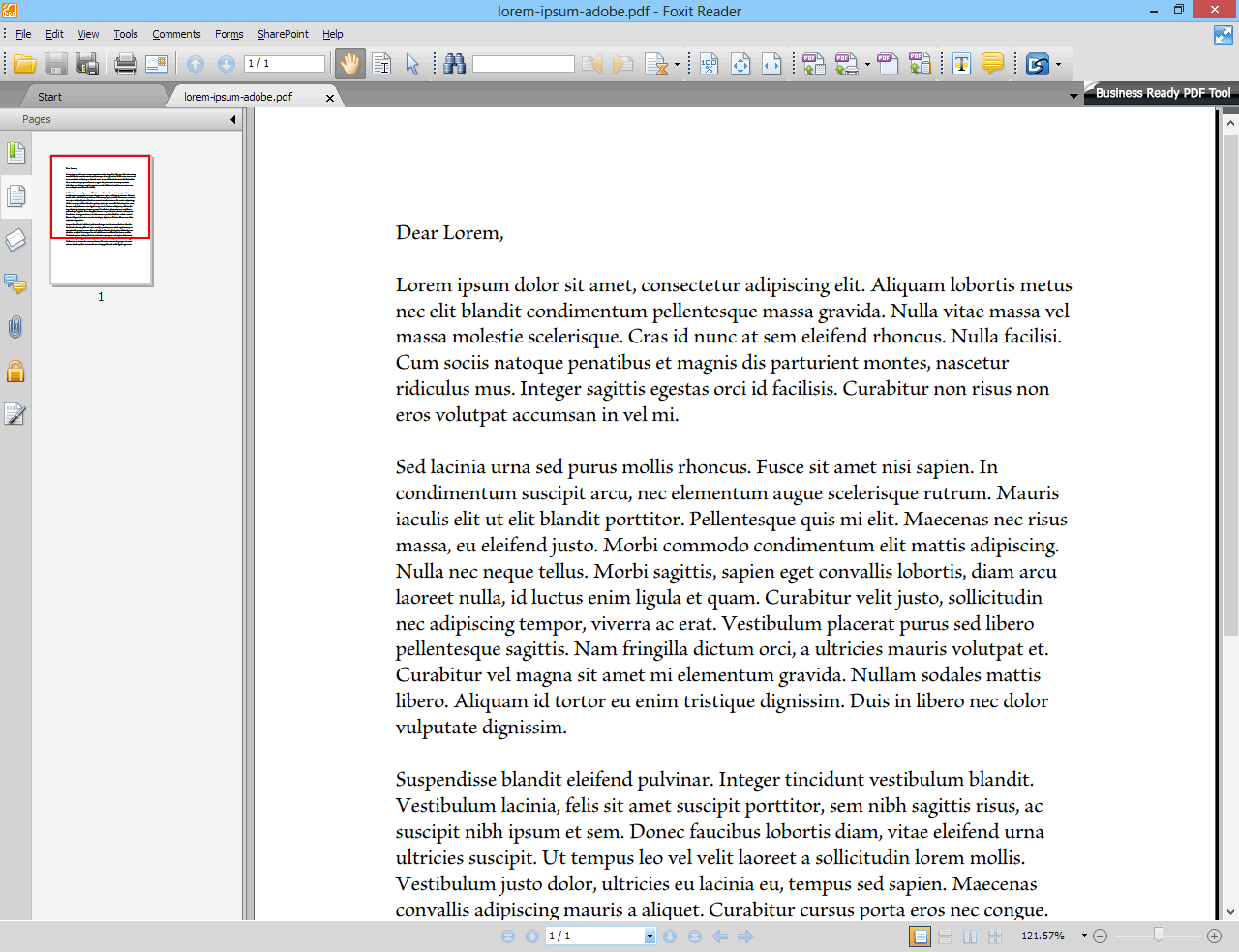Switch to facing pages view
The height and width of the screenshot is (952, 1239).
coord(970,936)
